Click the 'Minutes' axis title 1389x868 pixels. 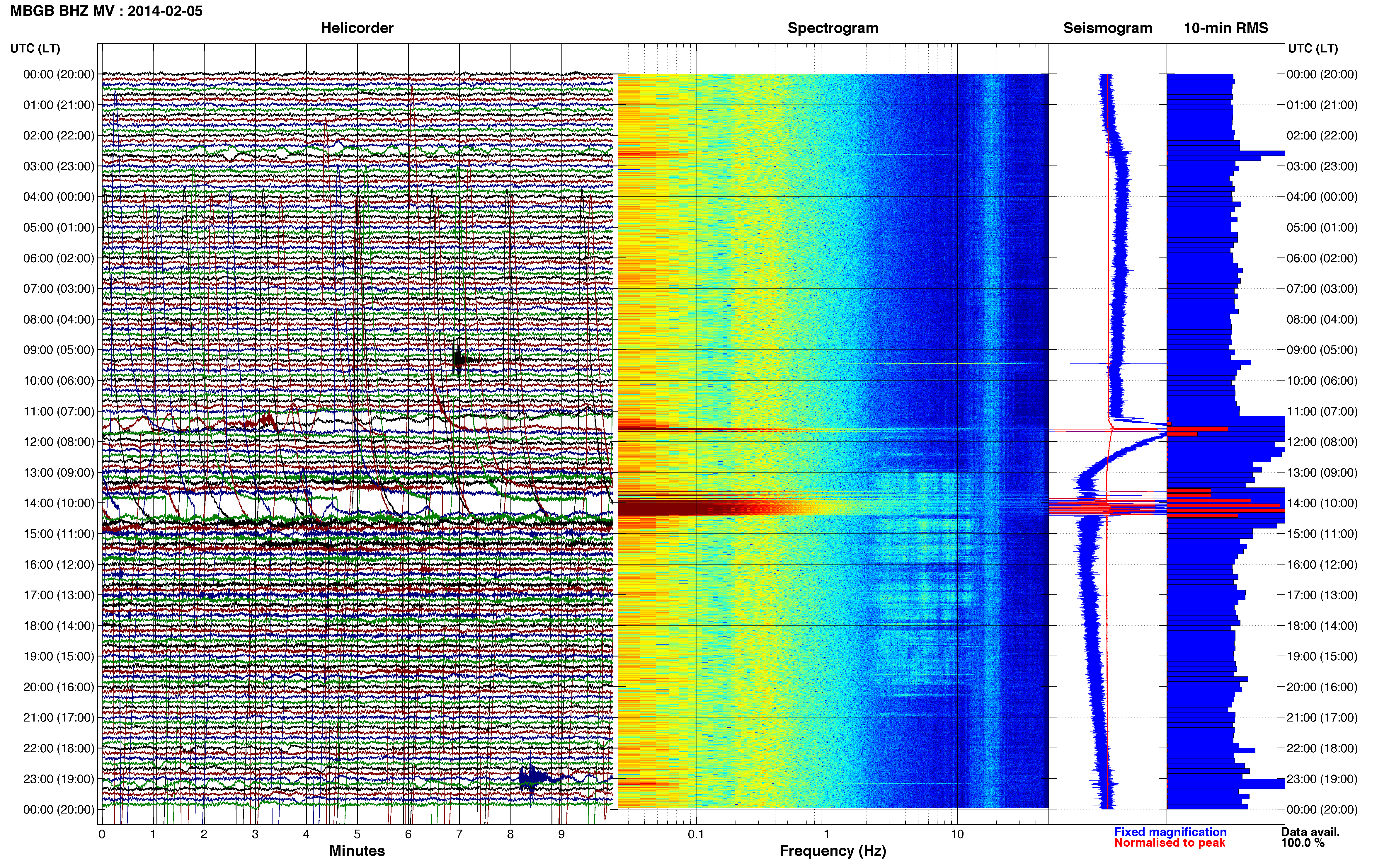(x=357, y=851)
